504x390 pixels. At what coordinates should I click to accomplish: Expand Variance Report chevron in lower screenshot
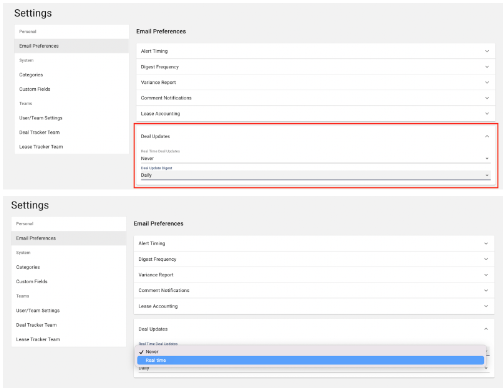pos(486,275)
